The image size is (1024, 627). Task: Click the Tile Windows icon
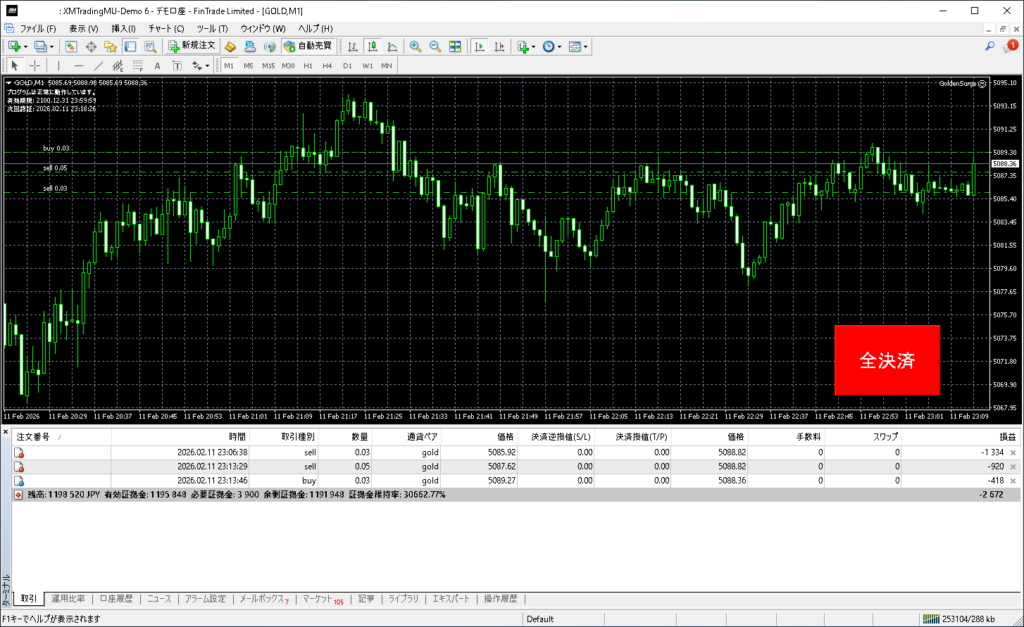click(x=455, y=47)
